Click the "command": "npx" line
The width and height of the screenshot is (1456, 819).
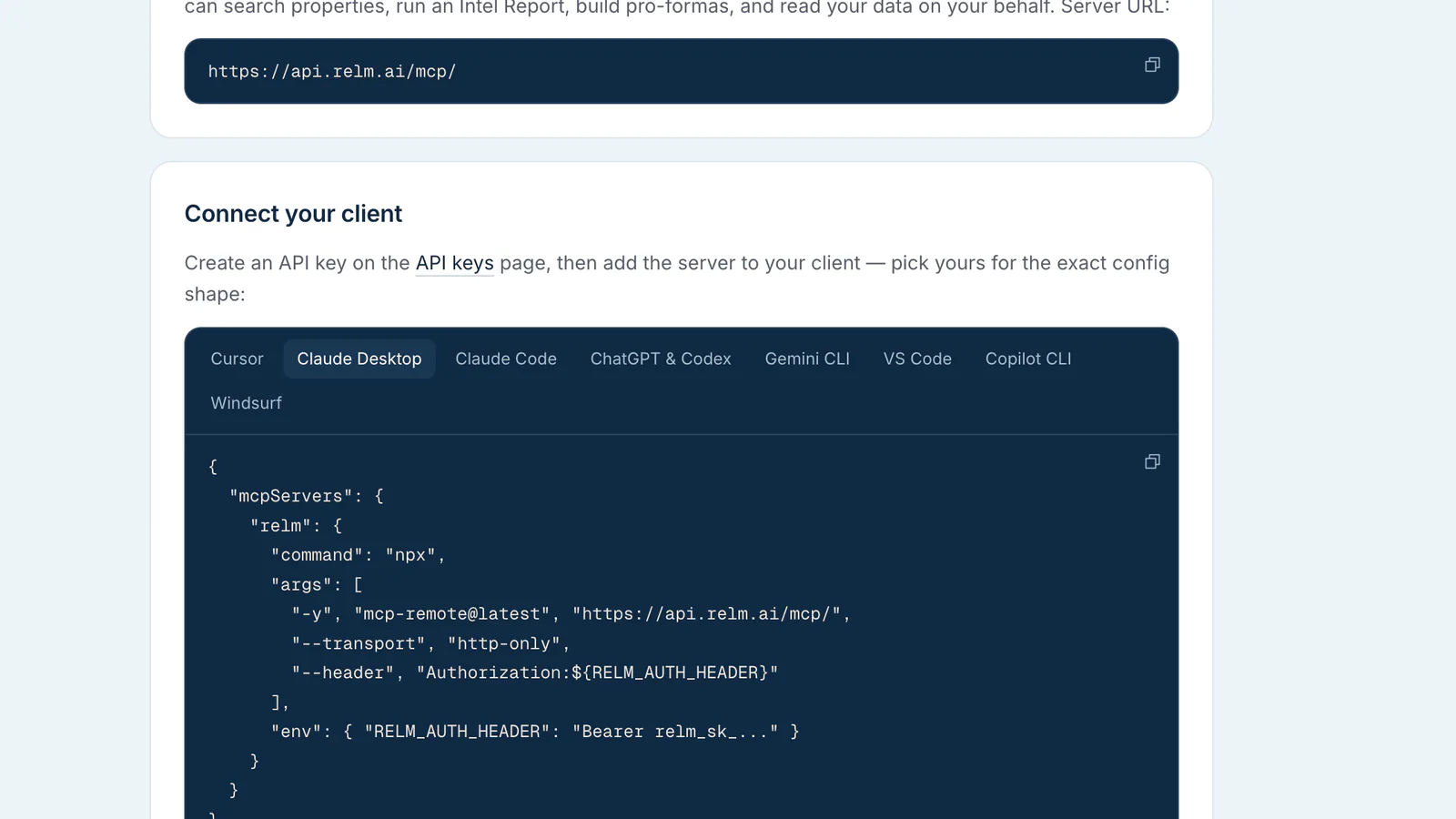pyautogui.click(x=359, y=555)
